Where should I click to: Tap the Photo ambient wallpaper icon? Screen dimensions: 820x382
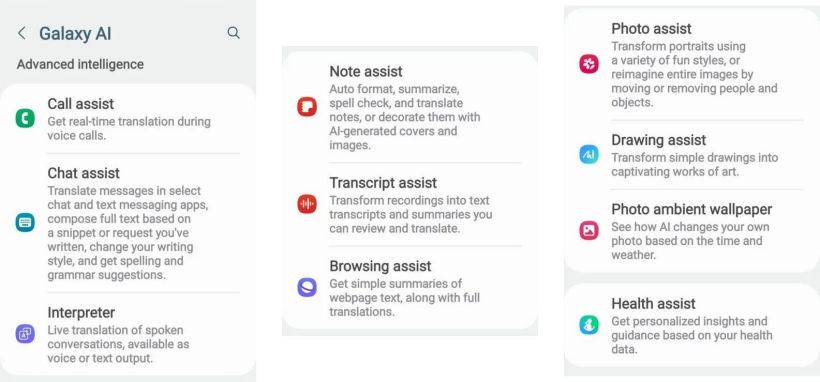[x=589, y=231]
